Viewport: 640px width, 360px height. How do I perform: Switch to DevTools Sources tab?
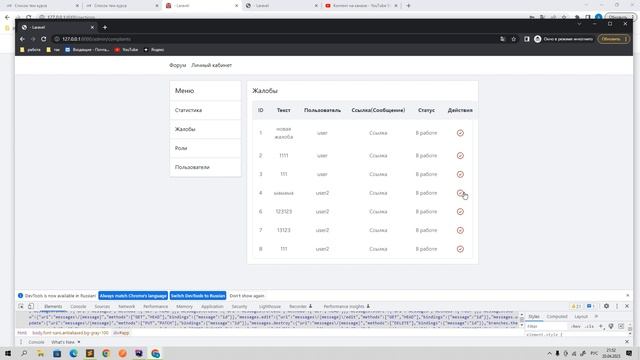pyautogui.click(x=102, y=306)
